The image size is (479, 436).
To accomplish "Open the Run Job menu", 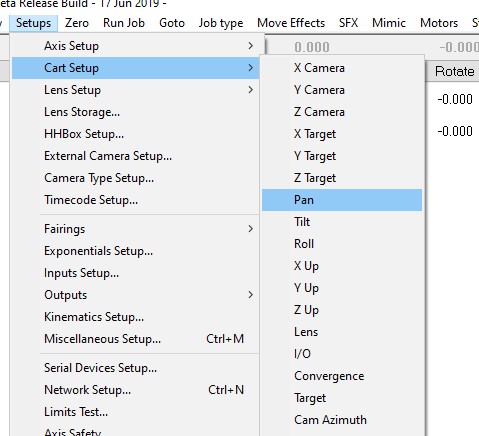I will tap(124, 23).
